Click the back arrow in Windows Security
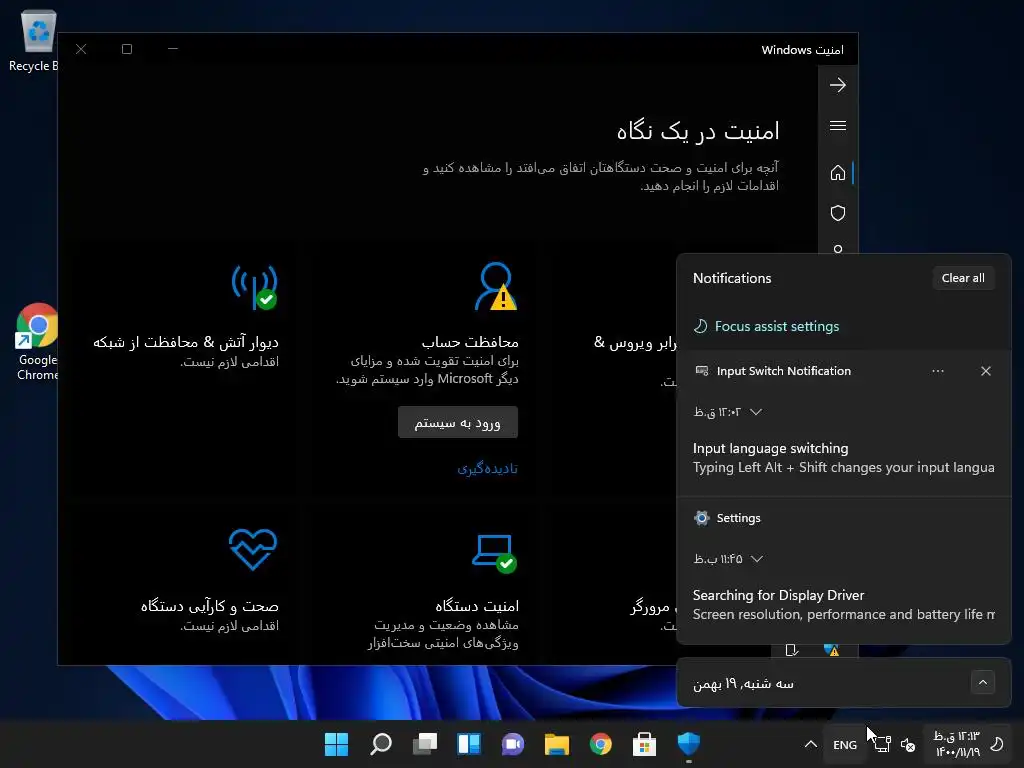The width and height of the screenshot is (1024, 768). 837,85
